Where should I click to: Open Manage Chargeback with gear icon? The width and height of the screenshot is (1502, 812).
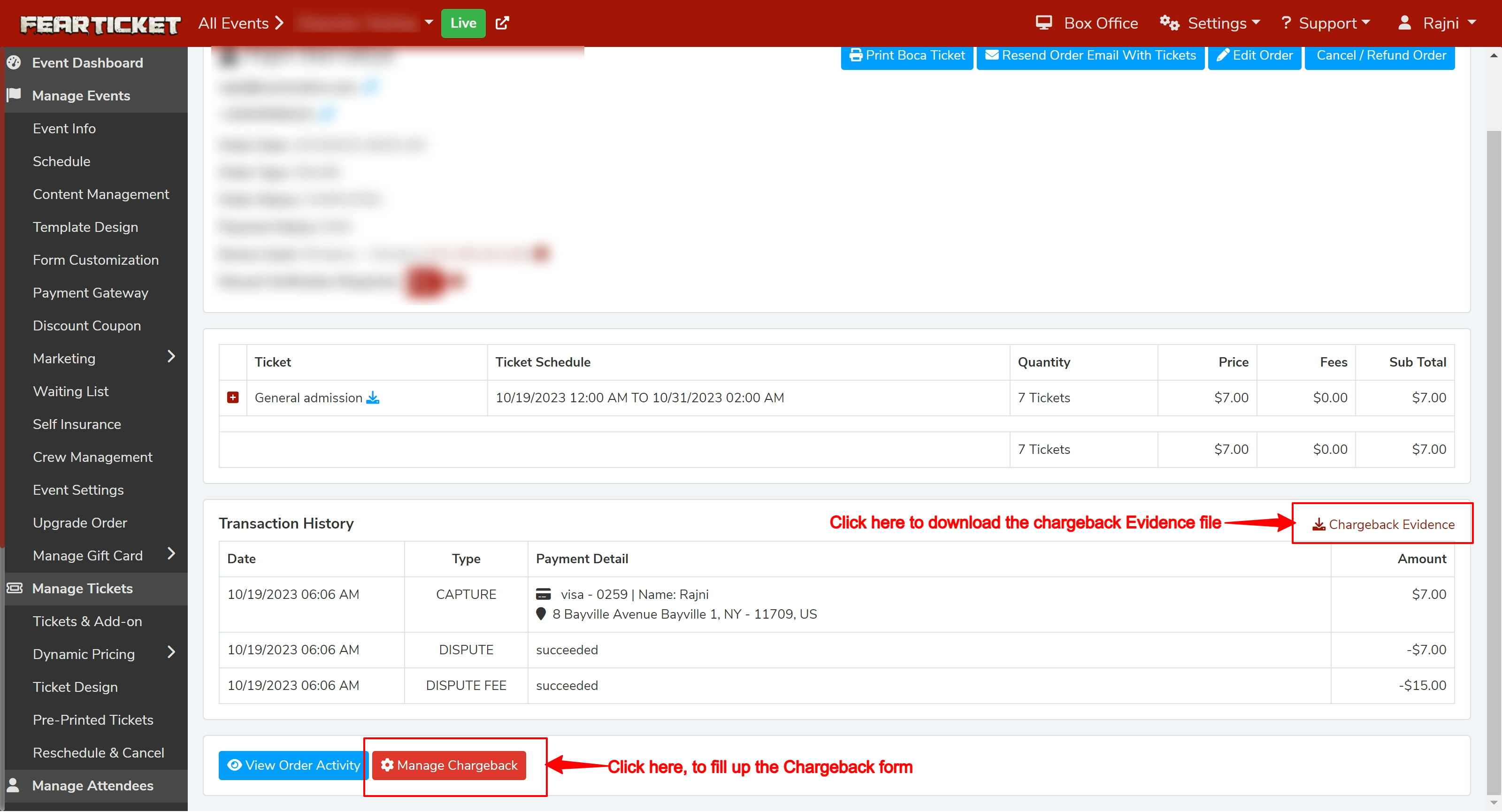pos(449,766)
